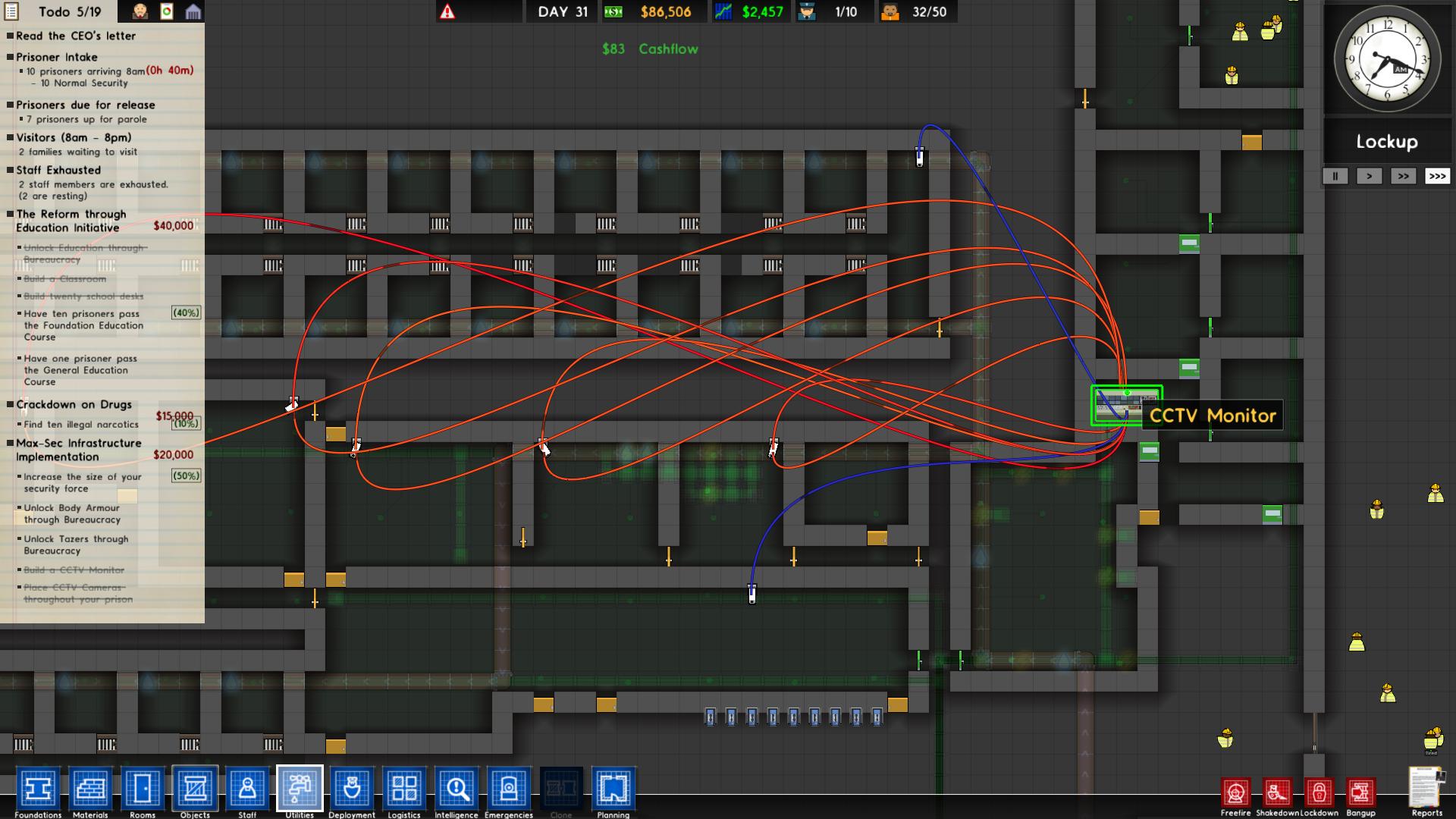Open the Logistics view
The width and height of the screenshot is (1456, 819).
[x=404, y=789]
